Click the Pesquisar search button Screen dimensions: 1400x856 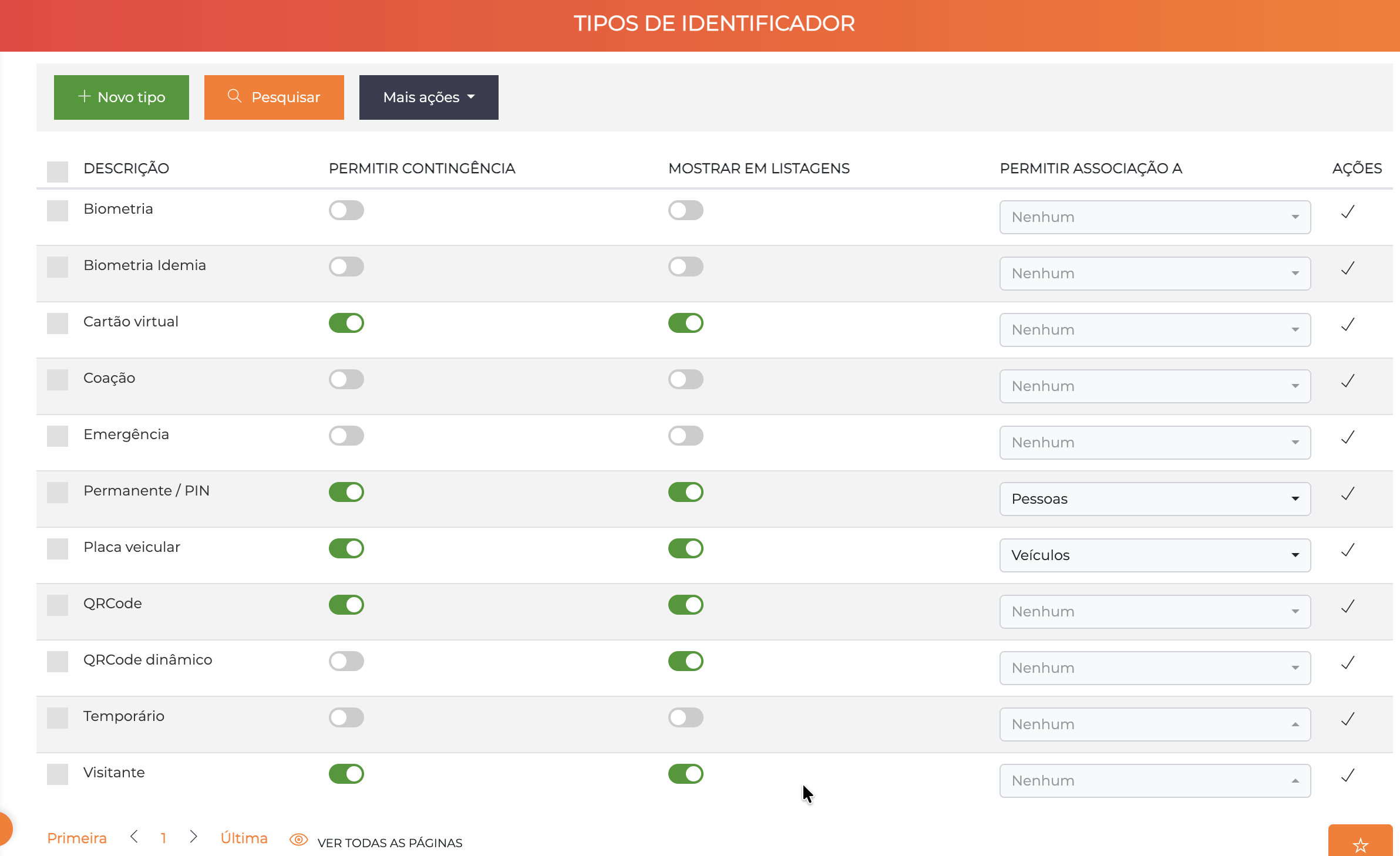(274, 97)
